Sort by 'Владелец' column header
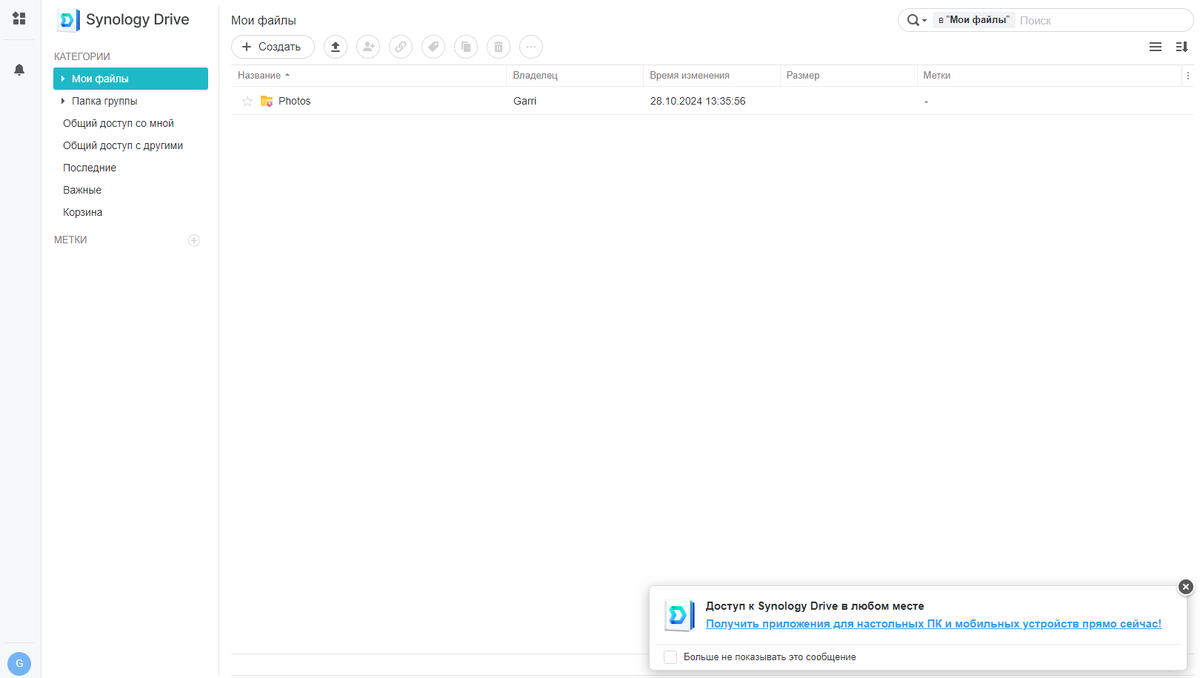The image size is (1200, 678). click(575, 75)
